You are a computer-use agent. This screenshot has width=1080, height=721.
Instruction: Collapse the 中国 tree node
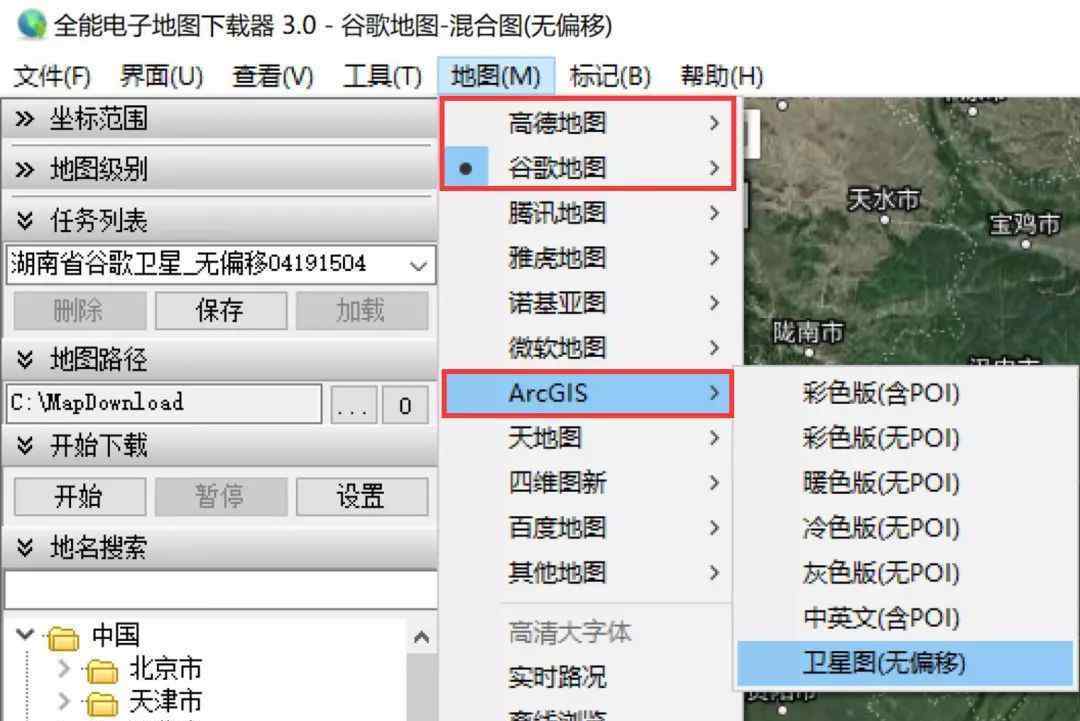tap(25, 634)
